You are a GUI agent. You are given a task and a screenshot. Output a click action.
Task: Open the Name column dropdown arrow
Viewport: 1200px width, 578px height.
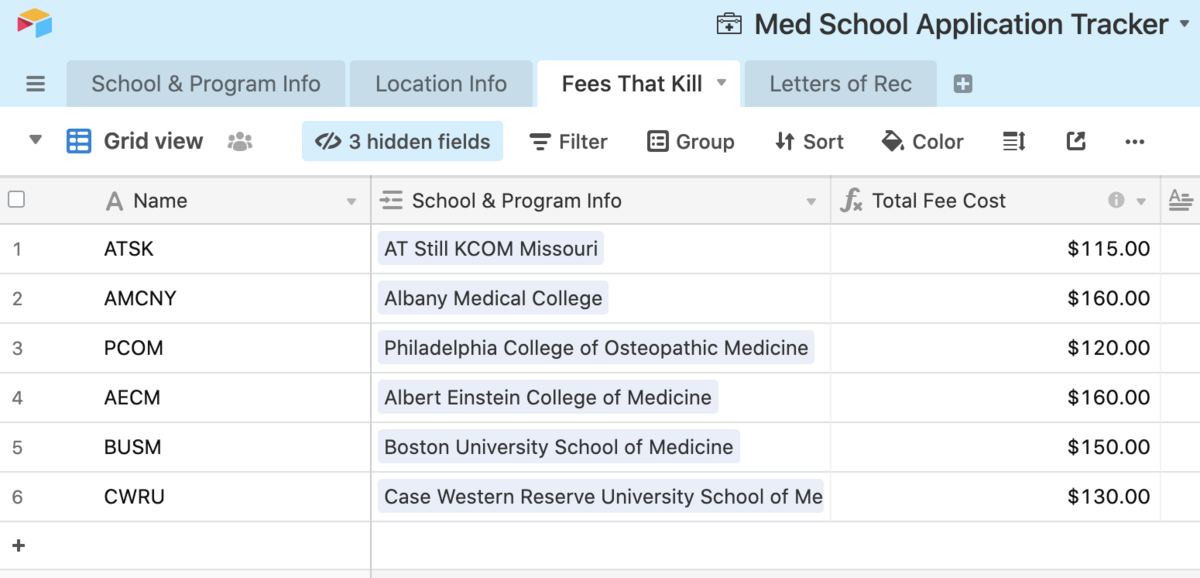tap(351, 202)
